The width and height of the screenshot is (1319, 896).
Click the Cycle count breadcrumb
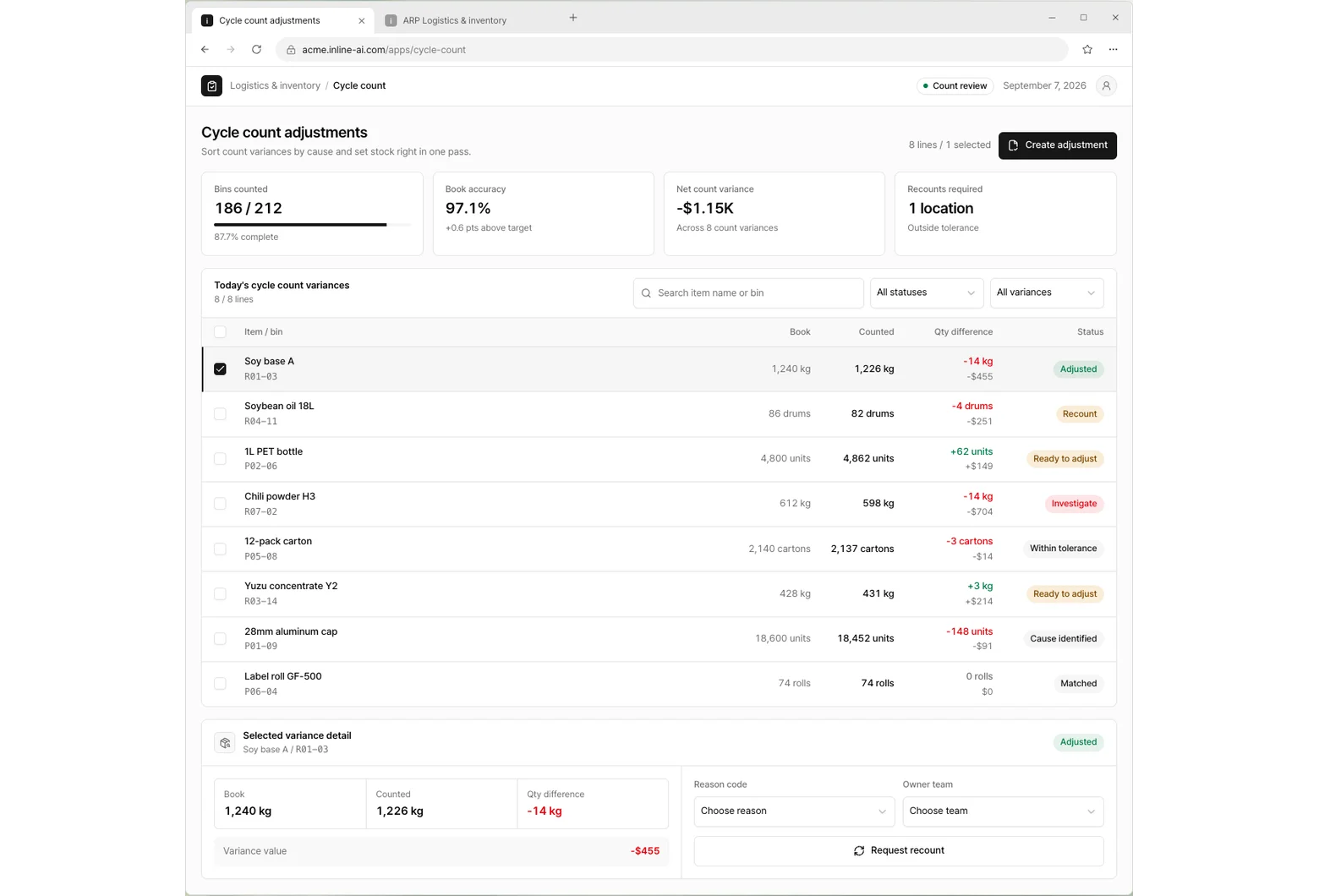point(359,85)
